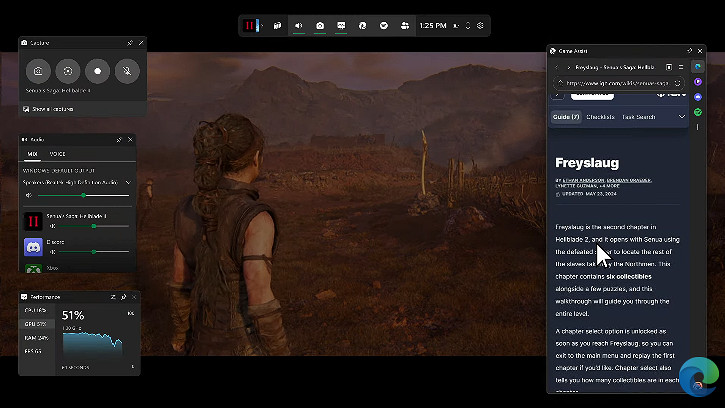The height and width of the screenshot is (408, 725).
Task: Expand the Speakers output device dropdown
Action: point(127,182)
